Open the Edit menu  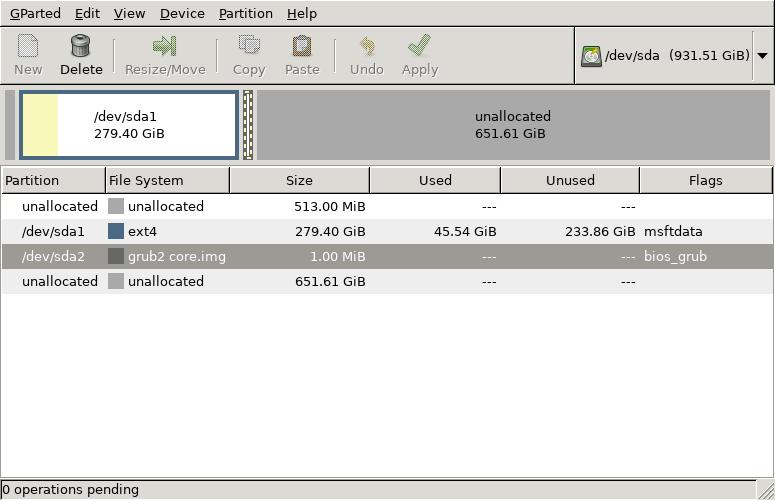coord(87,13)
